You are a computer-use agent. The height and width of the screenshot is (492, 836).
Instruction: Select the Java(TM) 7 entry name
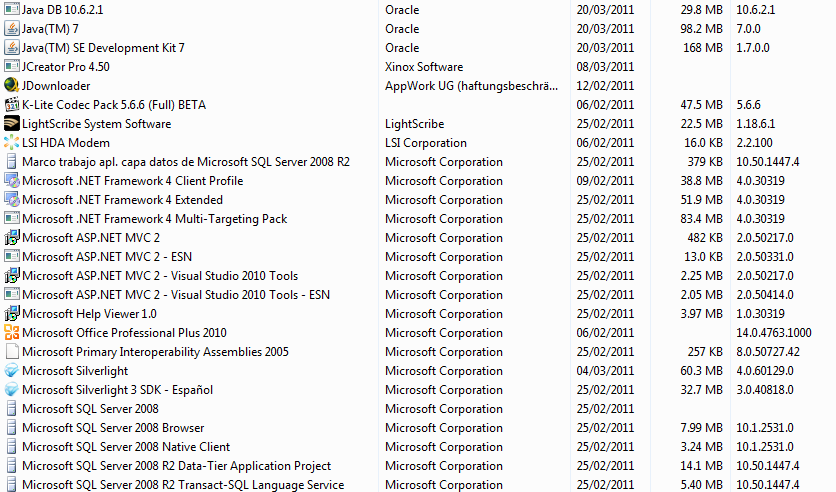[x=50, y=29]
